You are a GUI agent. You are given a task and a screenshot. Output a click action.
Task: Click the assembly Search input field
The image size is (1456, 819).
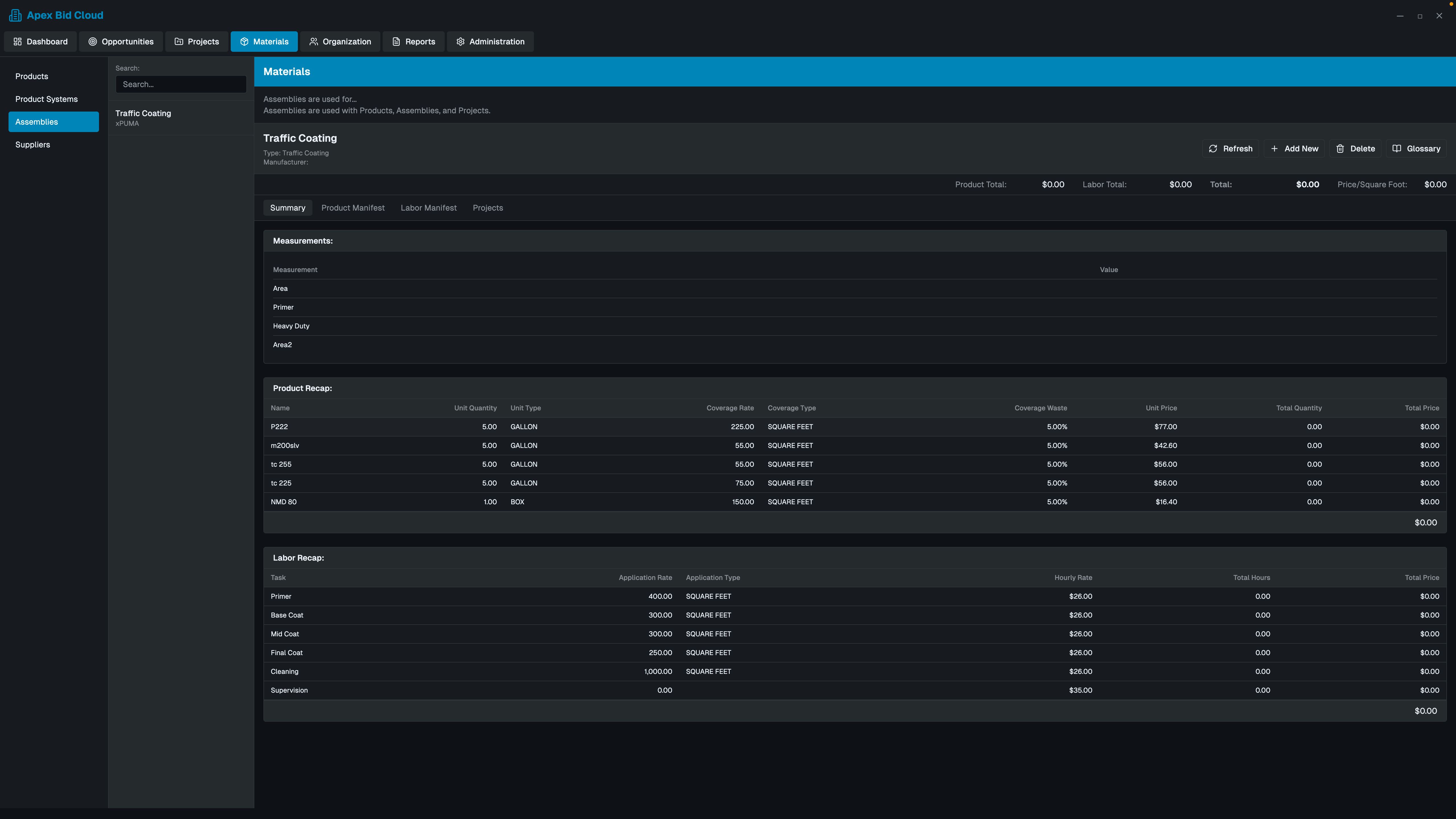tap(181, 84)
